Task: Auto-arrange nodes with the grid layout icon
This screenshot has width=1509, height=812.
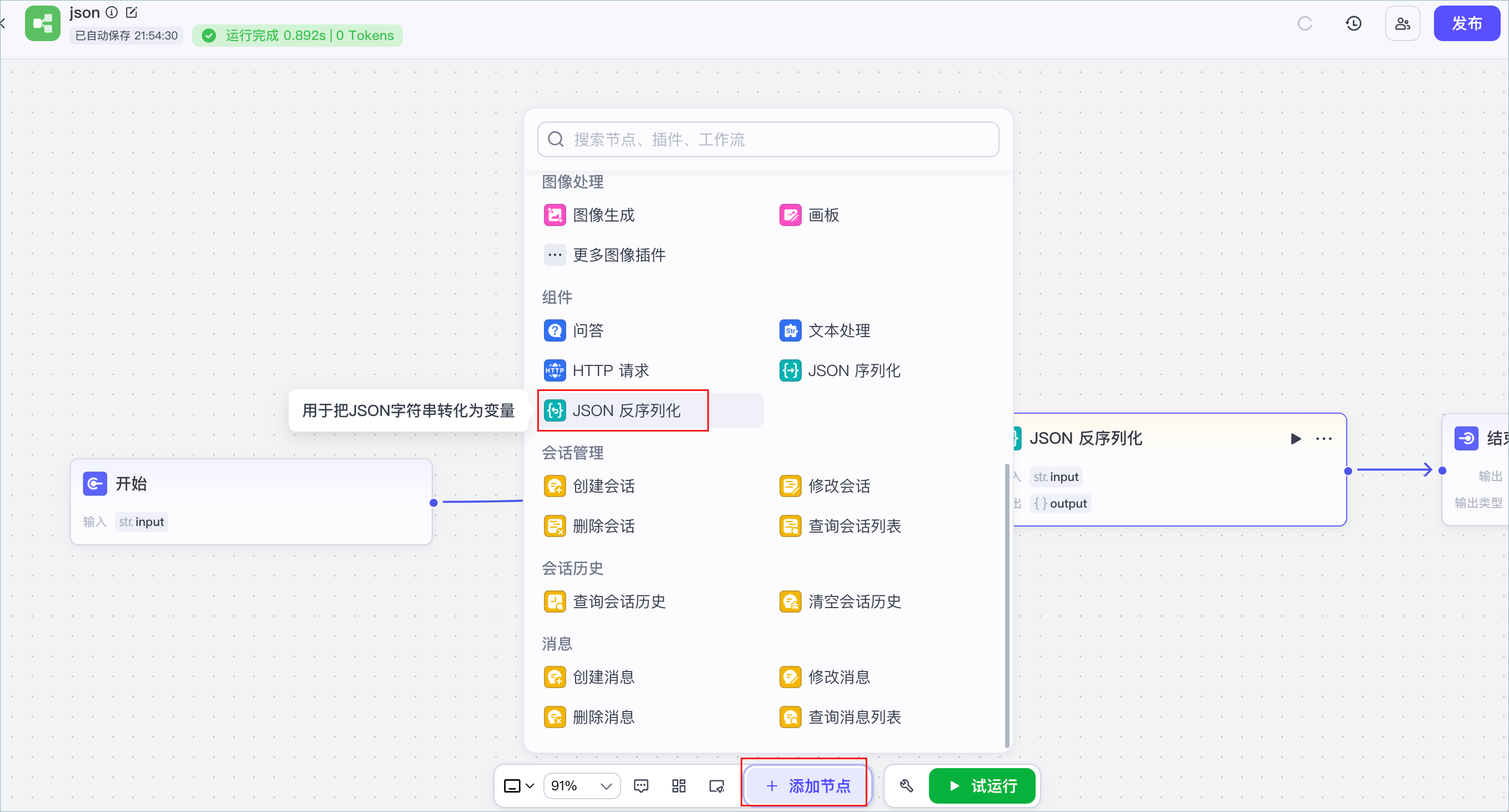Action: click(x=678, y=786)
